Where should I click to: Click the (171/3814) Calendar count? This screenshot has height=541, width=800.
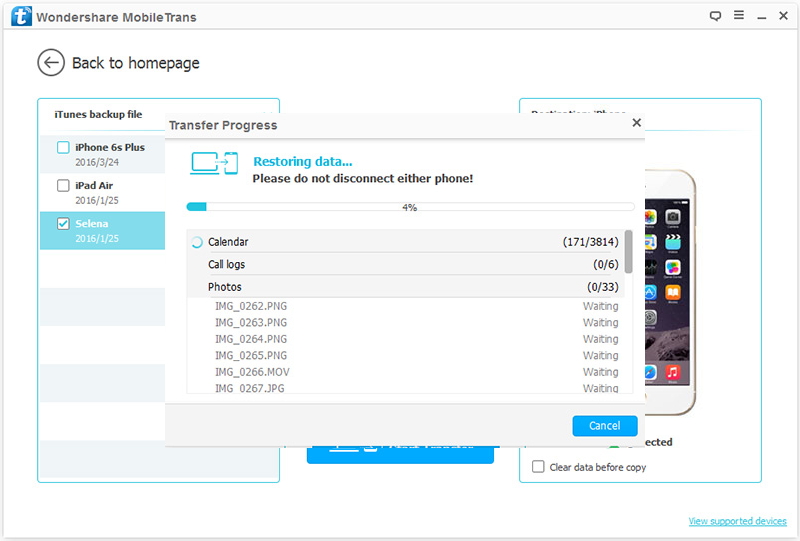point(590,242)
